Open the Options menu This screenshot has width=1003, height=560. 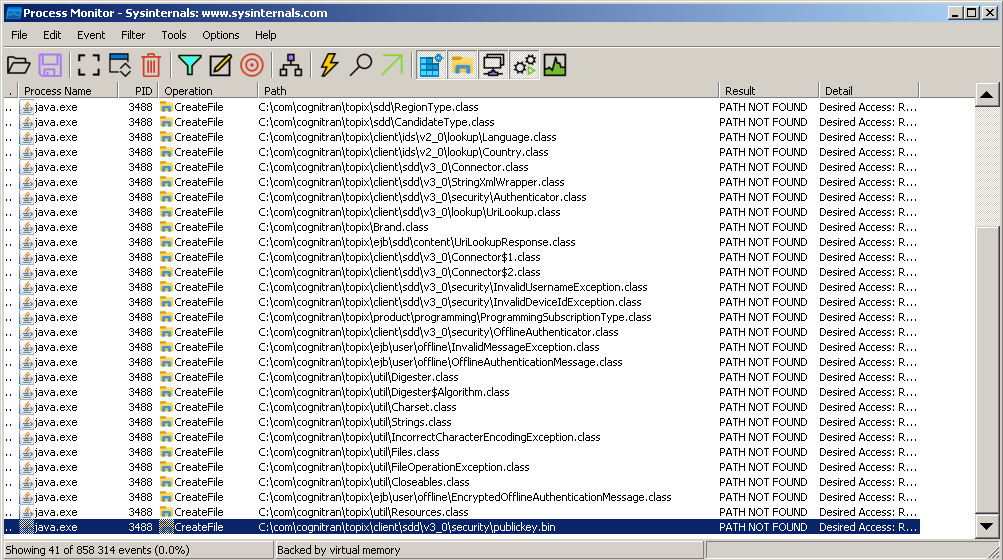click(x=221, y=35)
